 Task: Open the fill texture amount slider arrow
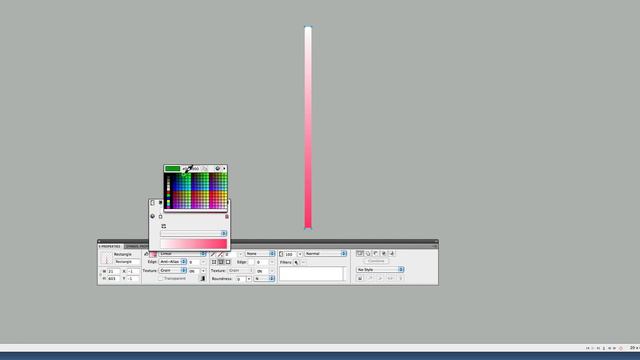tap(203, 271)
